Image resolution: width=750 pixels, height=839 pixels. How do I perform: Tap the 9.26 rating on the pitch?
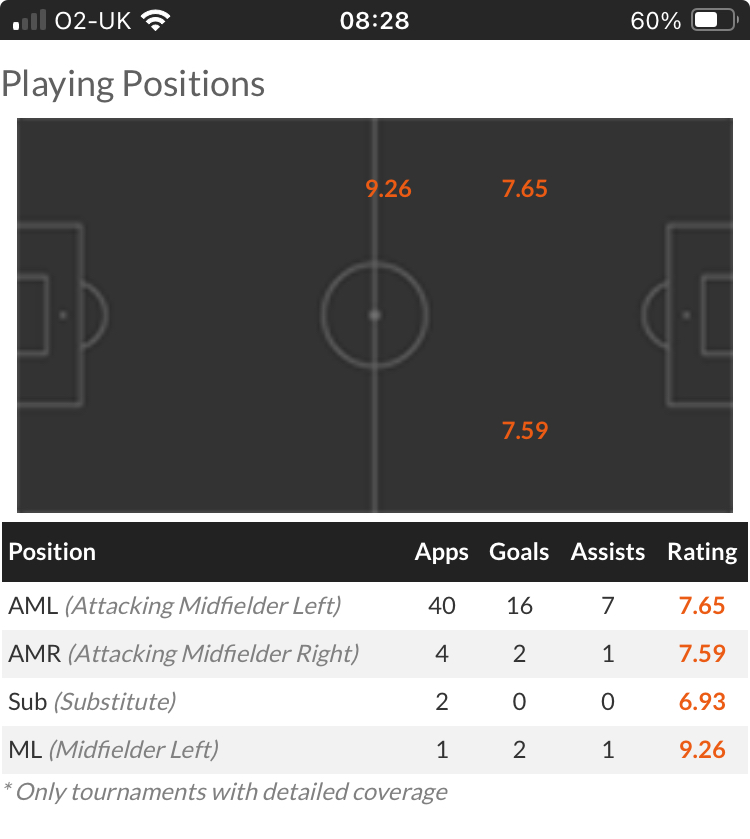pyautogui.click(x=388, y=188)
